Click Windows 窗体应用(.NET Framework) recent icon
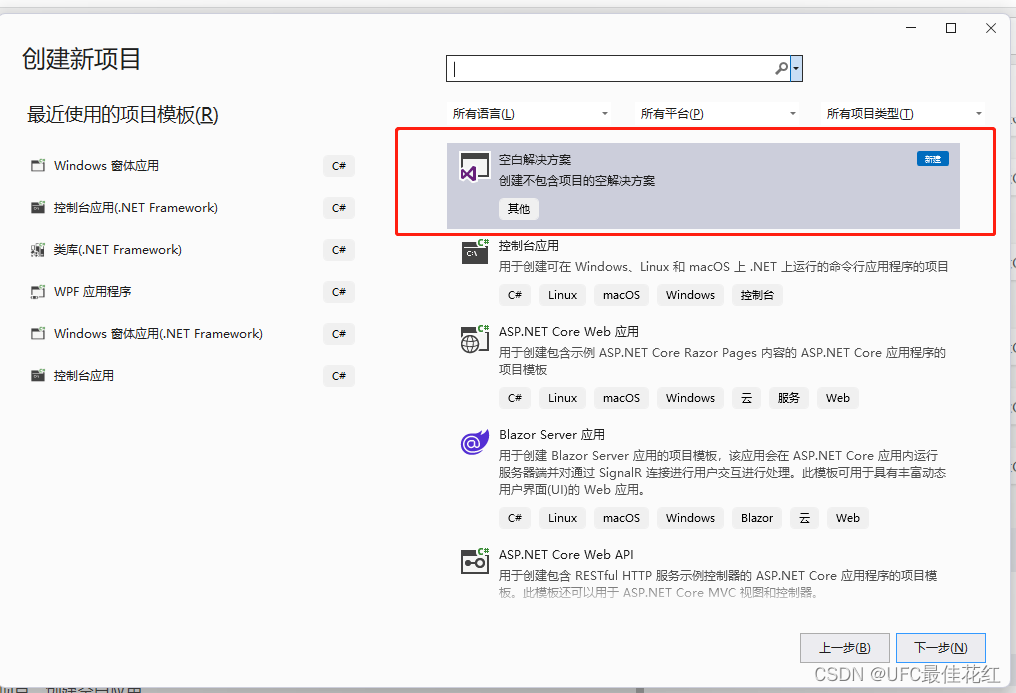The height and width of the screenshot is (693, 1016). point(38,334)
